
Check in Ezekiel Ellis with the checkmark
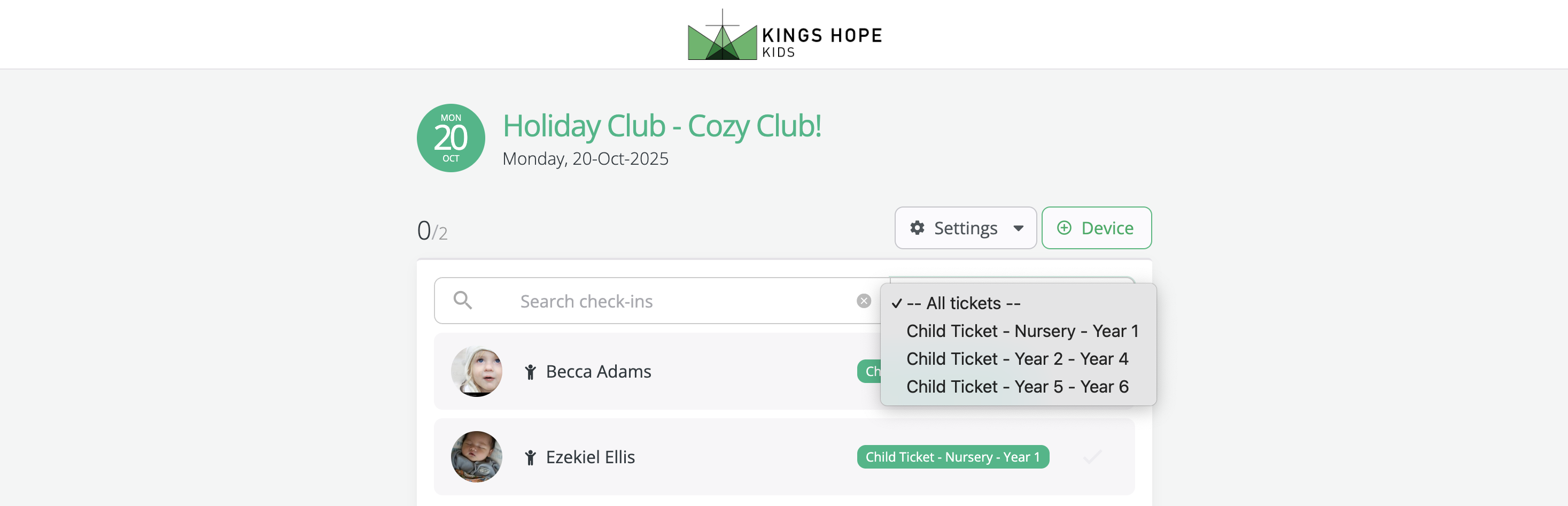point(1092,457)
